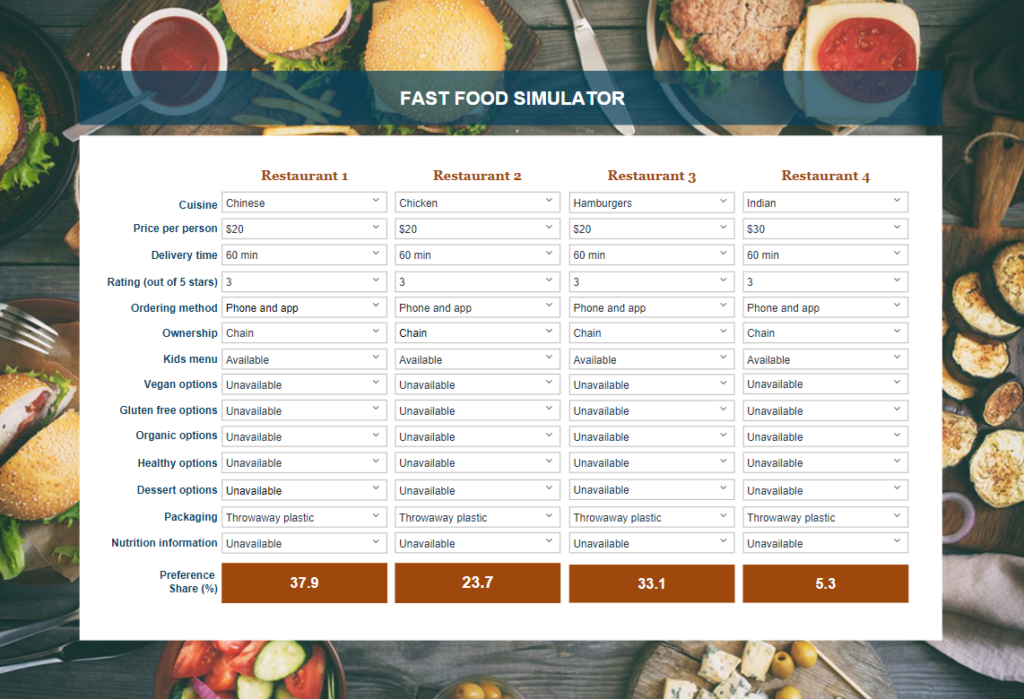The width and height of the screenshot is (1024, 699).
Task: Open Restaurant 4 Price per person dropdown
Action: 825,229
